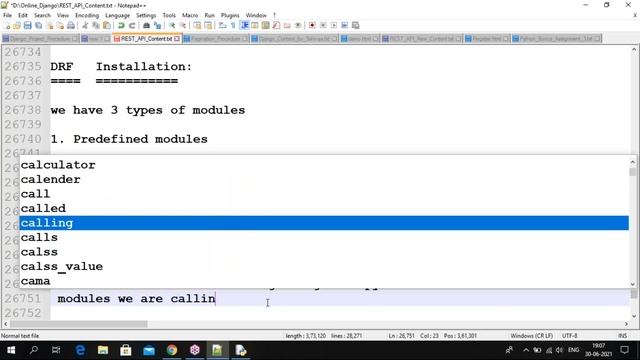
Task: Open the Search menu
Action: click(x=42, y=15)
